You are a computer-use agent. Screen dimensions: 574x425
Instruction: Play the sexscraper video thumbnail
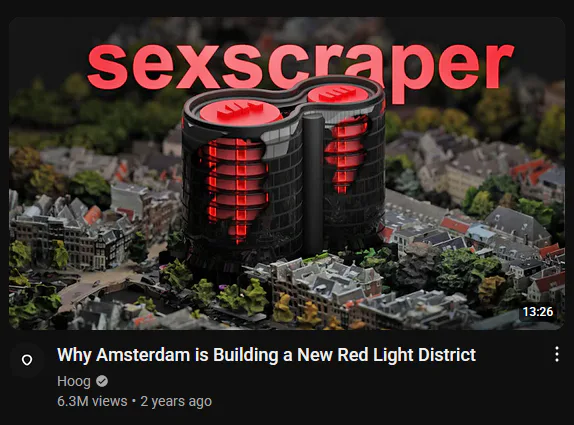click(287, 174)
